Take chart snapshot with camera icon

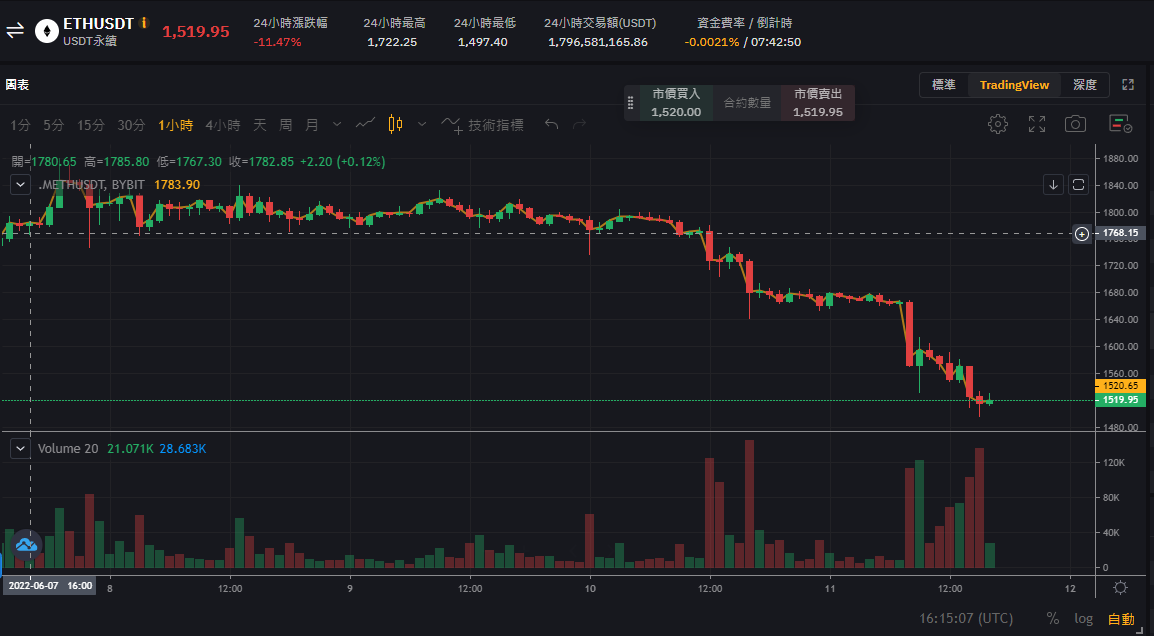tap(1075, 124)
